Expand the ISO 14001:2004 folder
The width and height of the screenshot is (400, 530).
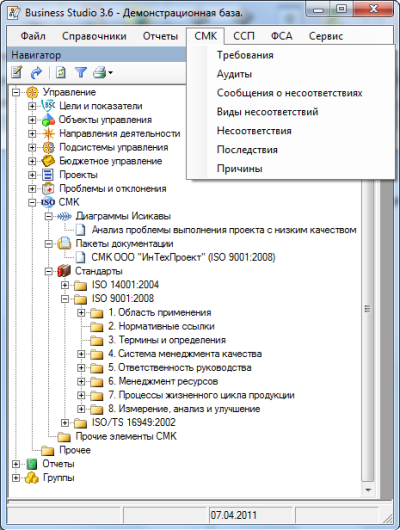point(65,285)
